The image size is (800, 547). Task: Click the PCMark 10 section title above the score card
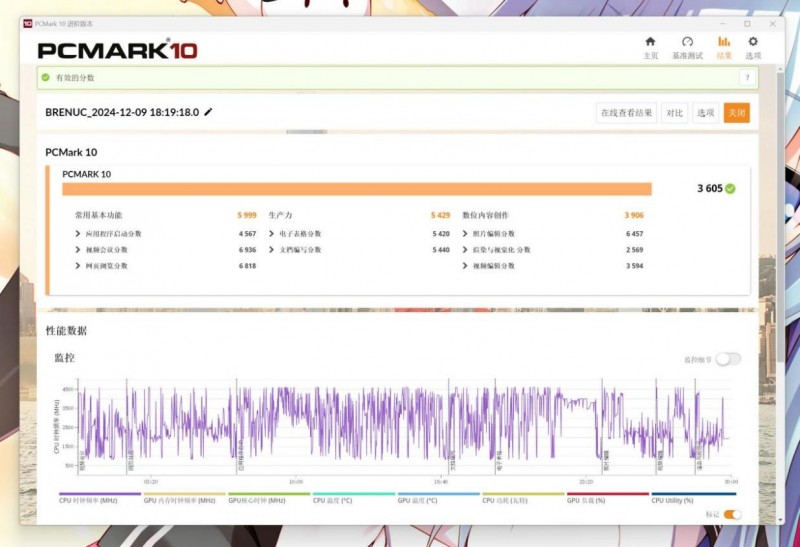[x=71, y=152]
